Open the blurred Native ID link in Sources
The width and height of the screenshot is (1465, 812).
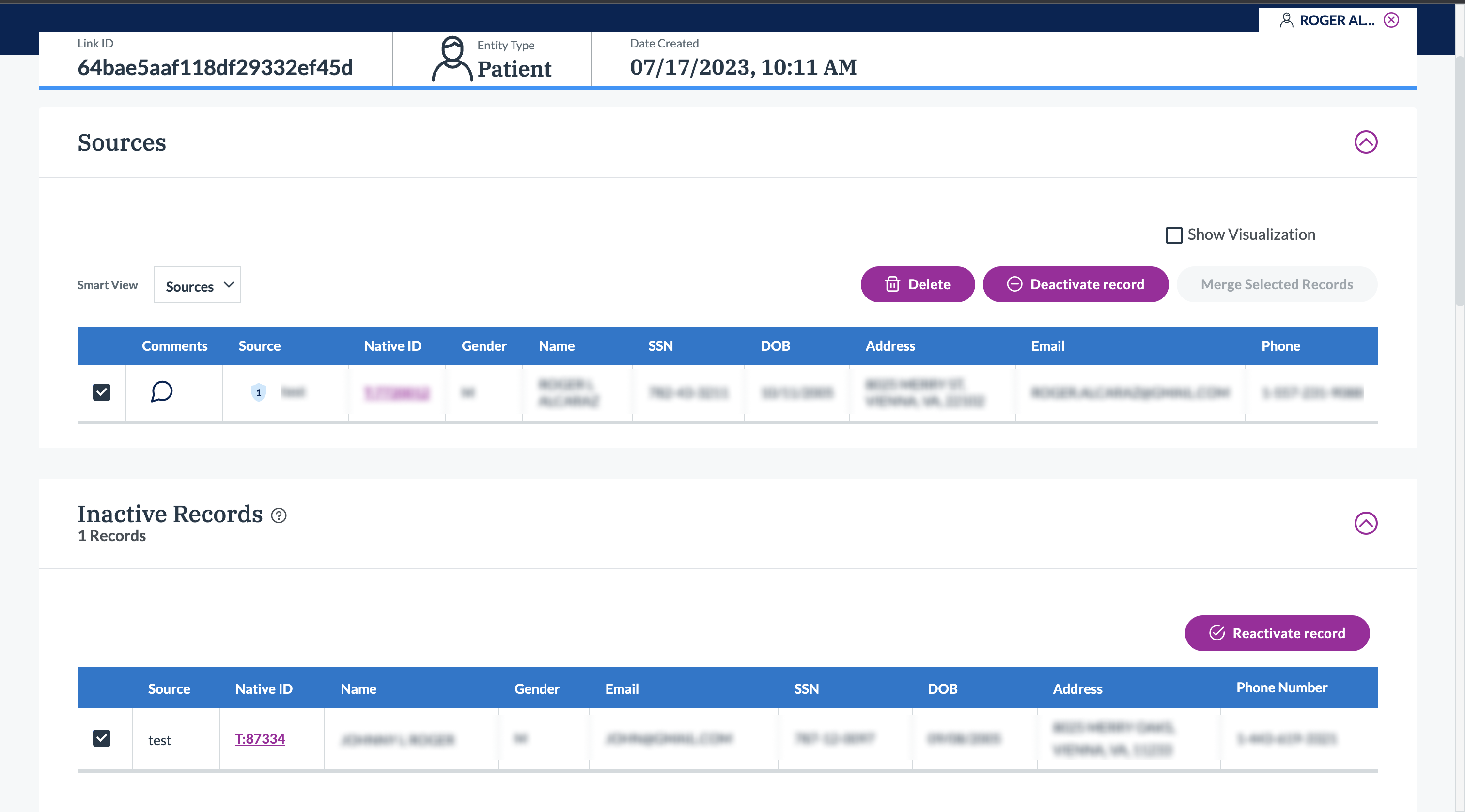tap(397, 393)
